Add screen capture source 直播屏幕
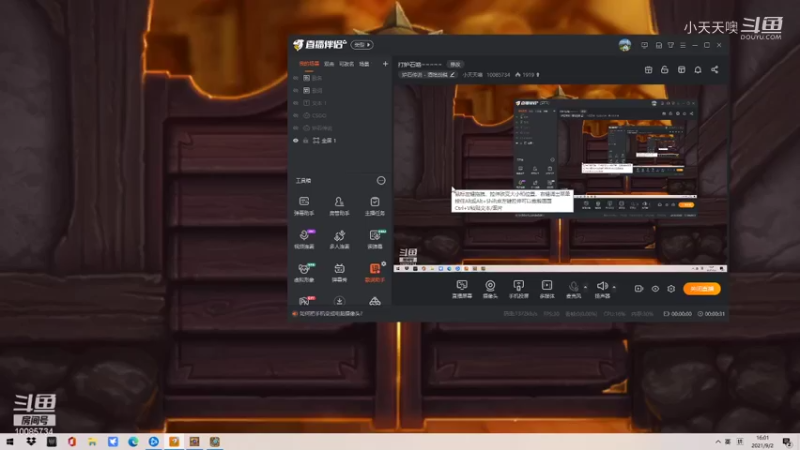This screenshot has width=800, height=450. pyautogui.click(x=462, y=289)
